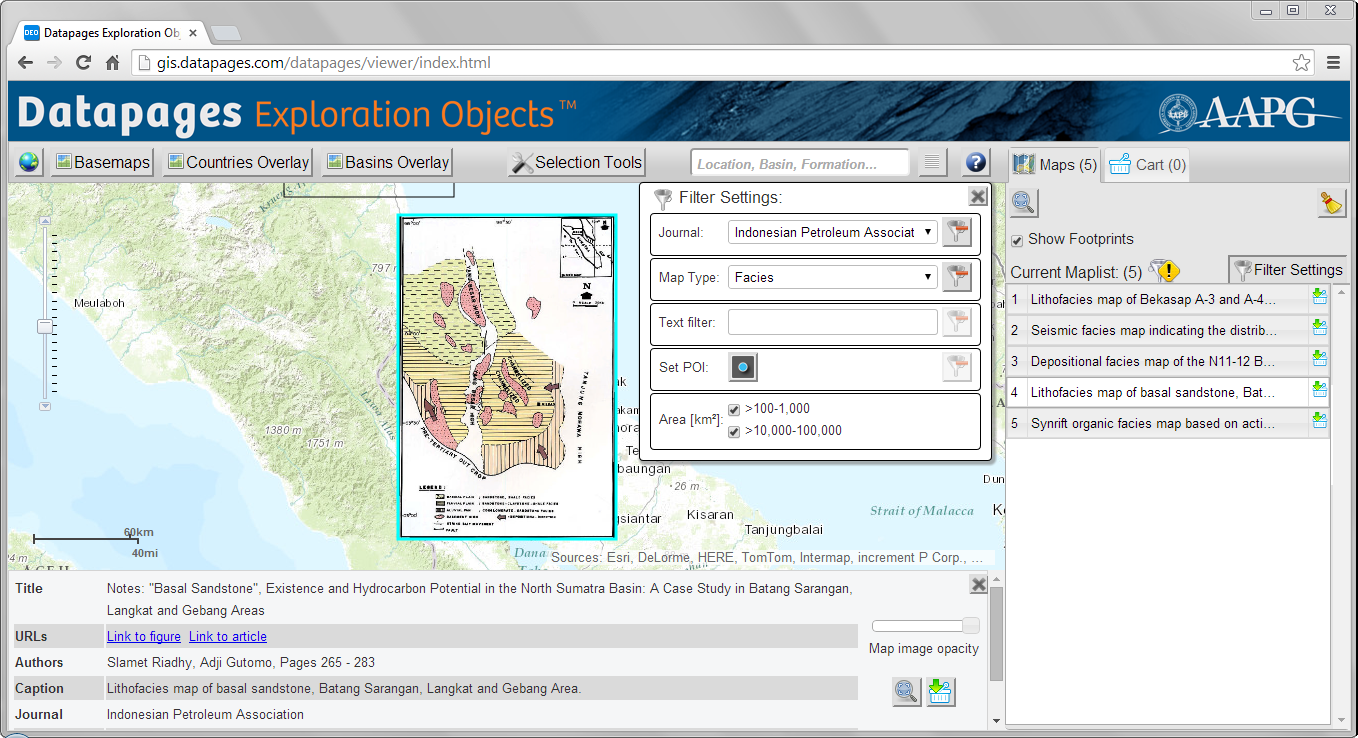
Task: Switch to the Maps (5) tab
Action: tap(1055, 164)
